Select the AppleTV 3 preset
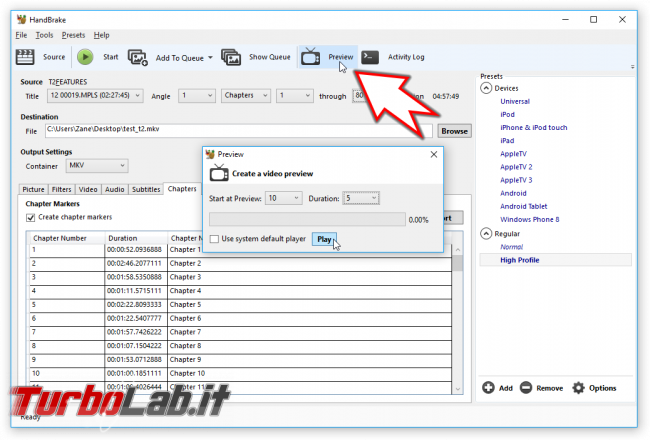Image resolution: width=650 pixels, height=440 pixels. pos(516,180)
